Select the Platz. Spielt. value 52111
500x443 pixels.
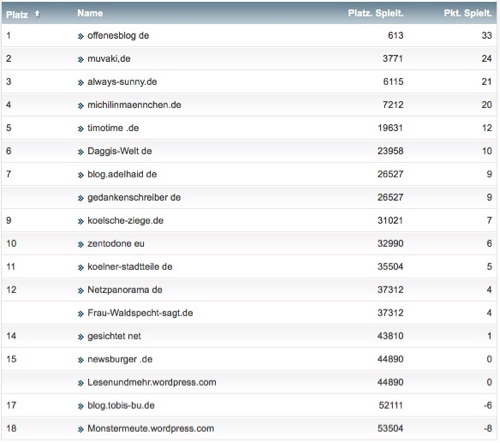click(391, 405)
